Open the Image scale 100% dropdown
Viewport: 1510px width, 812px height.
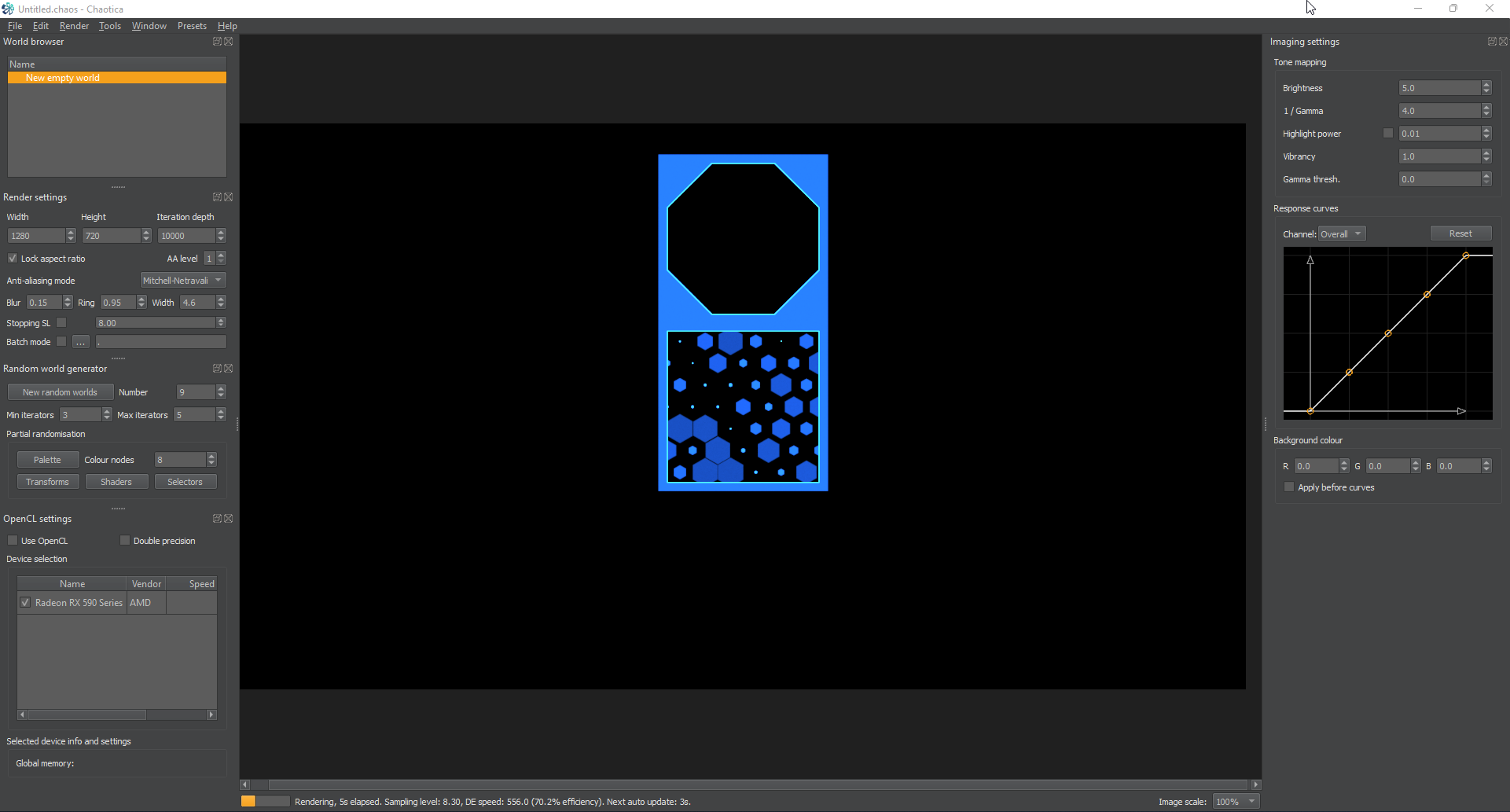coord(1236,802)
